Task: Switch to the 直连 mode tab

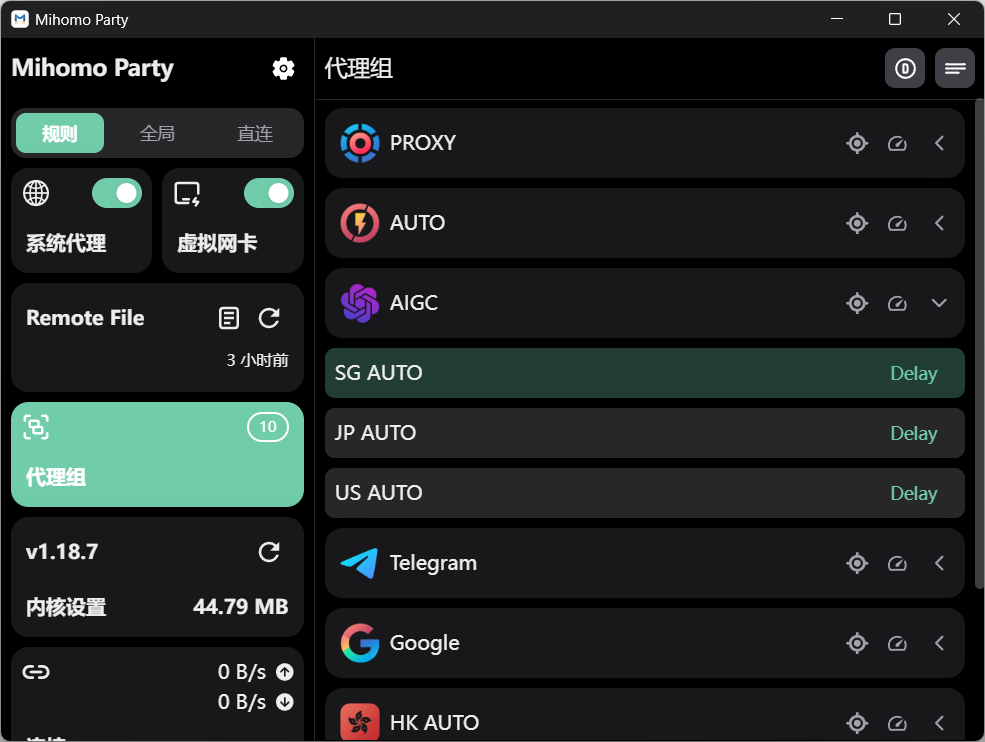Action: point(255,133)
